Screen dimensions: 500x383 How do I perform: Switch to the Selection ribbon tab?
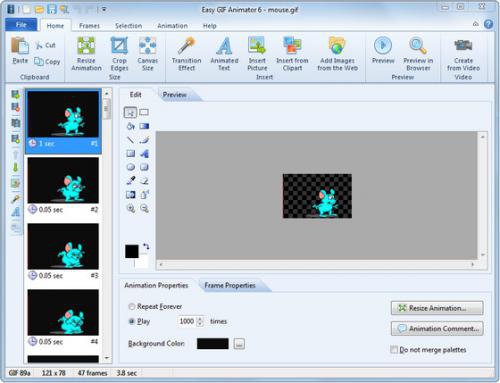click(129, 26)
